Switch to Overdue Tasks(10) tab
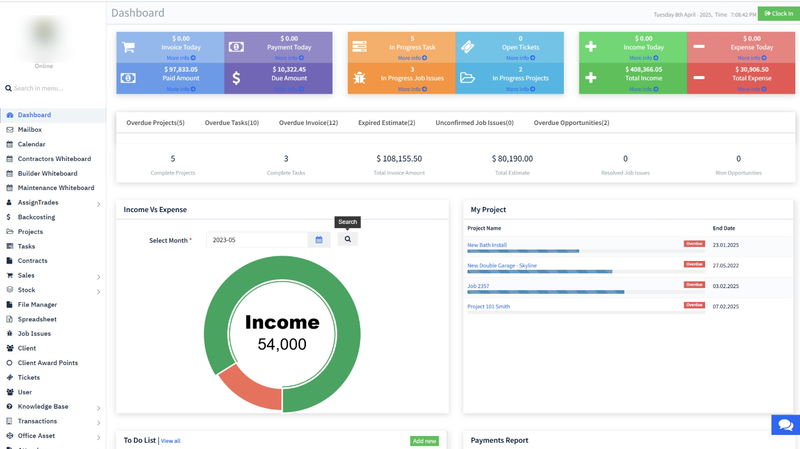Image resolution: width=800 pixels, height=449 pixels. pyautogui.click(x=232, y=123)
